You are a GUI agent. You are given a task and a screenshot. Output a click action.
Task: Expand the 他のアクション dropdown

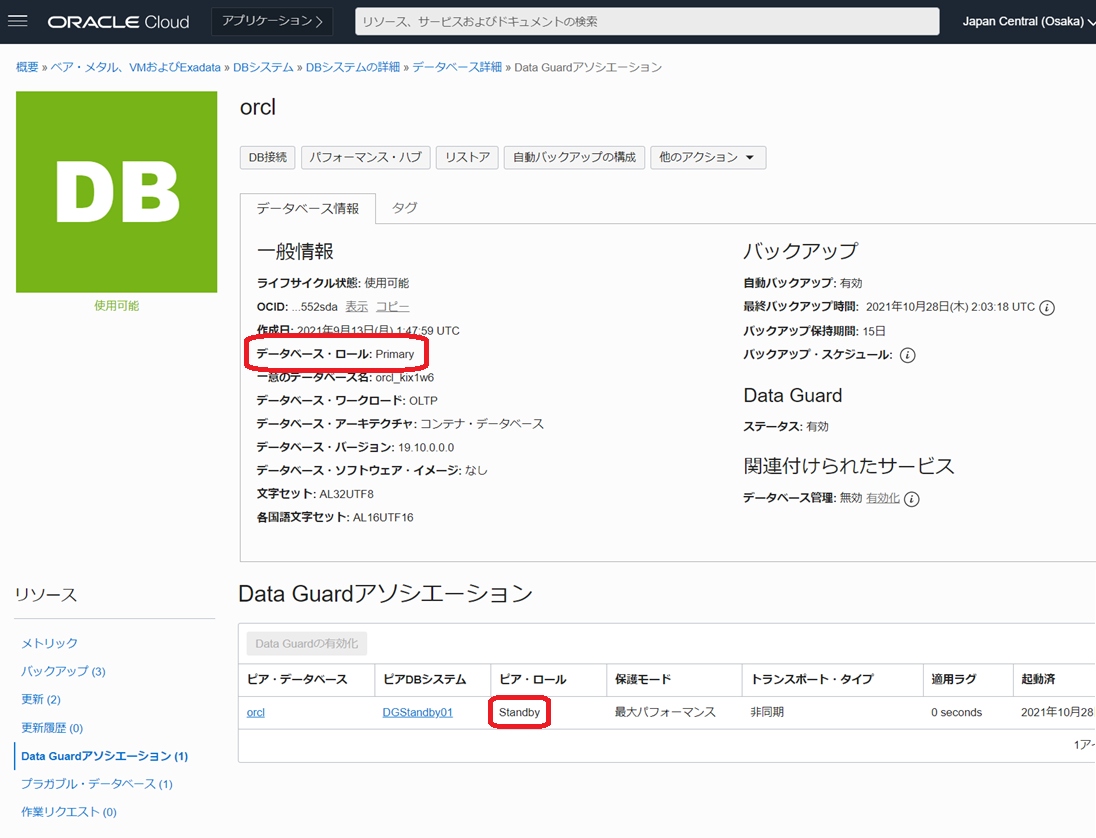pos(707,157)
